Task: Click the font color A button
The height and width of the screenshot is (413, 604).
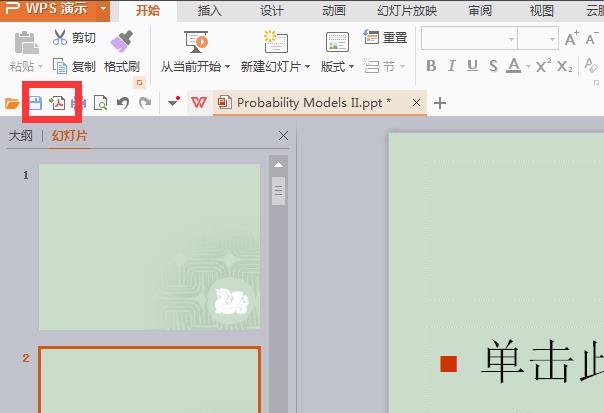Action: (514, 66)
